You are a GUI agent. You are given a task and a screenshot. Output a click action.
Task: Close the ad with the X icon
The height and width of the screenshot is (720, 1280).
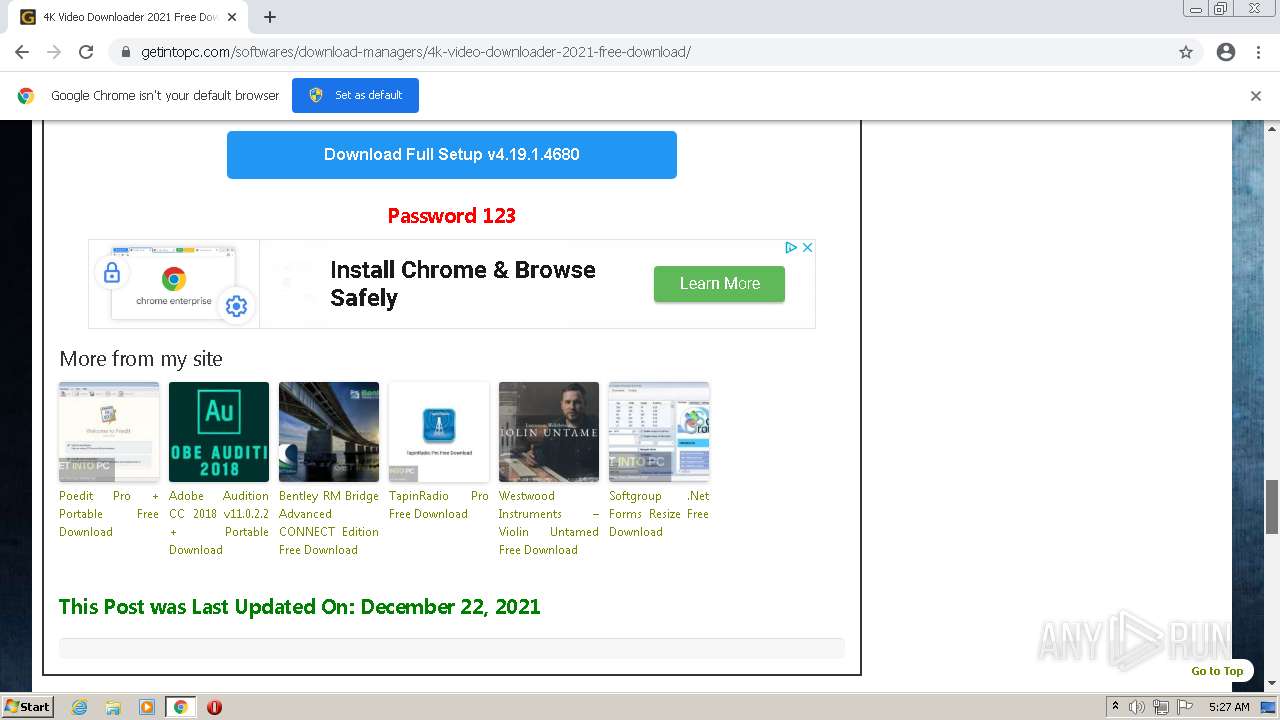pos(808,247)
